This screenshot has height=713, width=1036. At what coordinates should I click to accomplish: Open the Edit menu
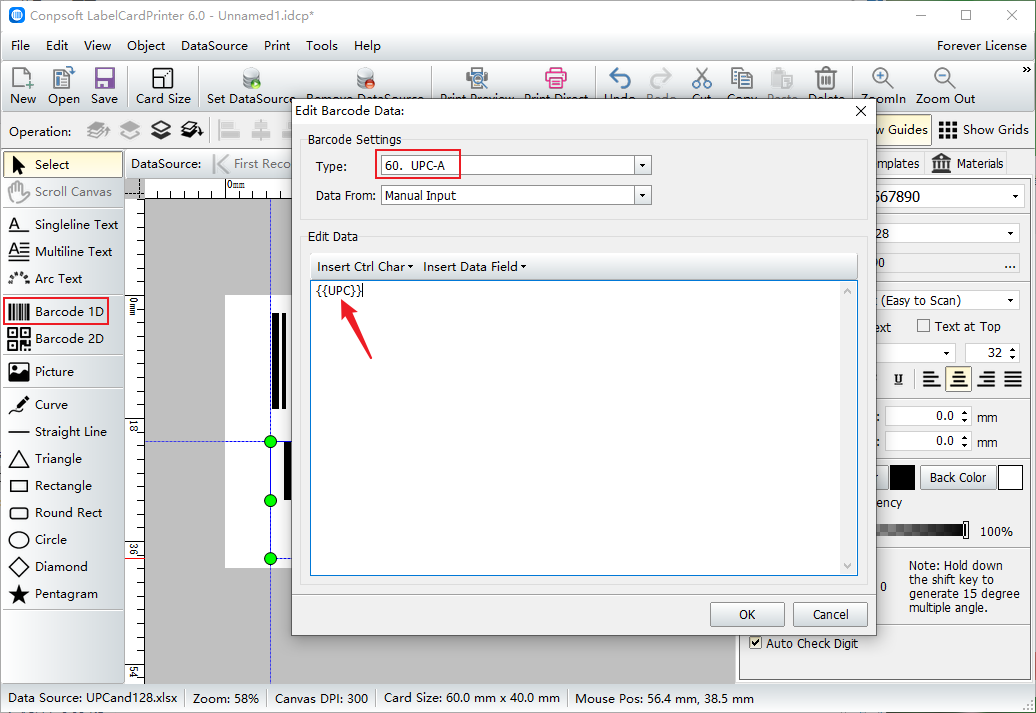coord(57,46)
